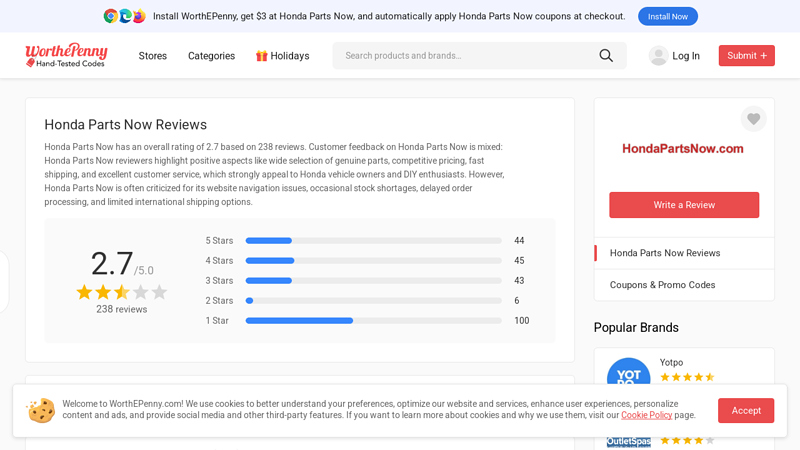The width and height of the screenshot is (800, 450).
Task: Open the Cookie Policy link
Action: pos(646,415)
